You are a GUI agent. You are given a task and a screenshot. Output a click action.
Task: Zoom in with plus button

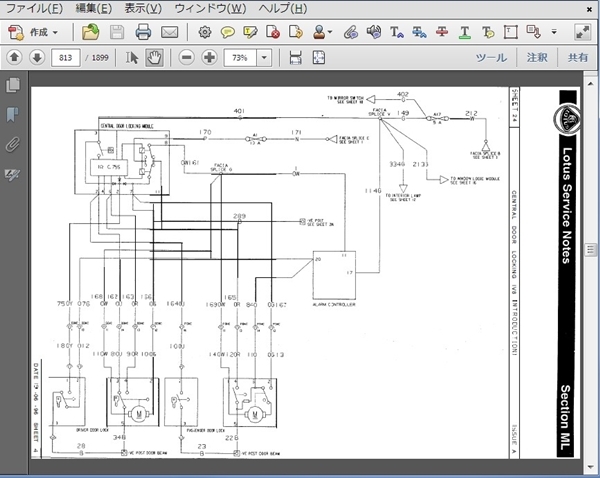pyautogui.click(x=209, y=58)
